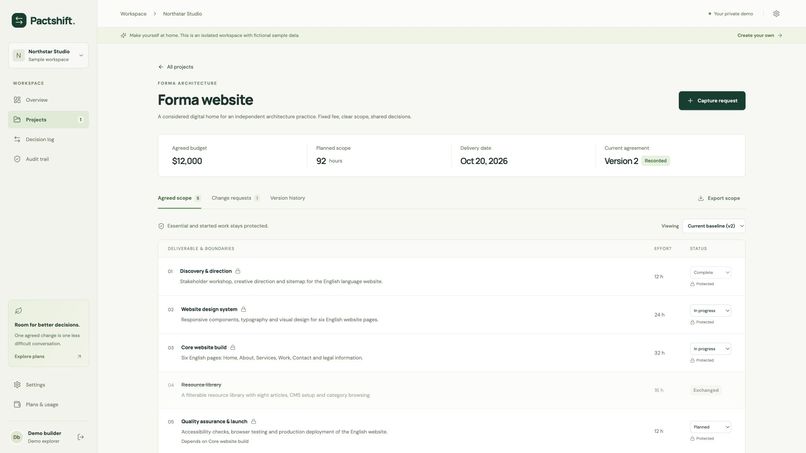Click the Discovery & direction row title

click(x=206, y=271)
